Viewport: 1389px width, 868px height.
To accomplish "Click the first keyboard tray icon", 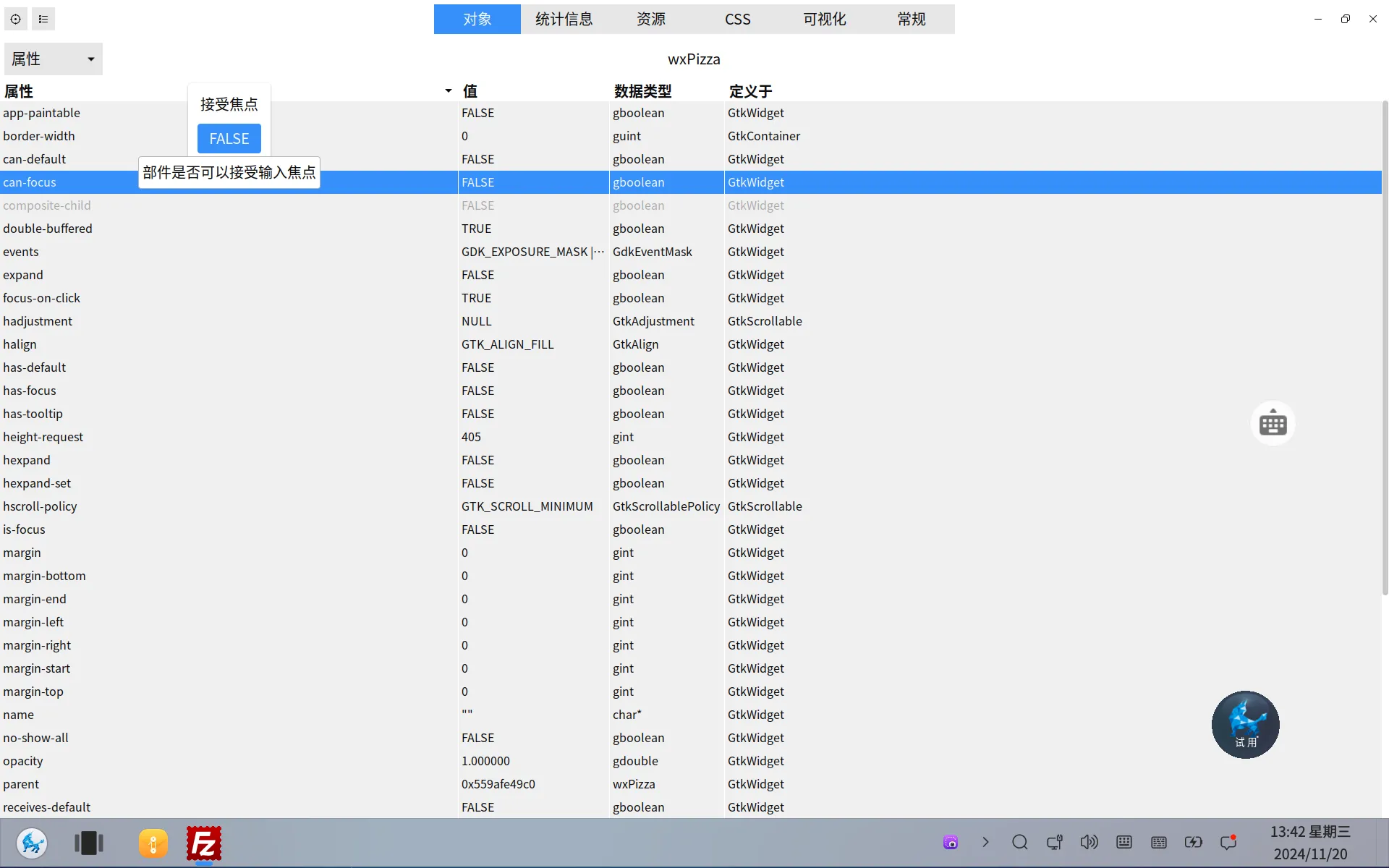I will click(1124, 842).
